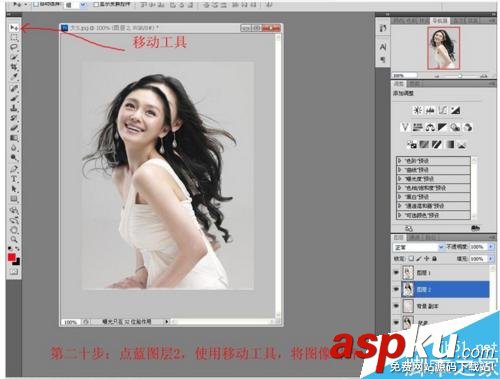
Task: Toggle Show Transform Controls checkbox
Action: pyautogui.click(x=96, y=4)
